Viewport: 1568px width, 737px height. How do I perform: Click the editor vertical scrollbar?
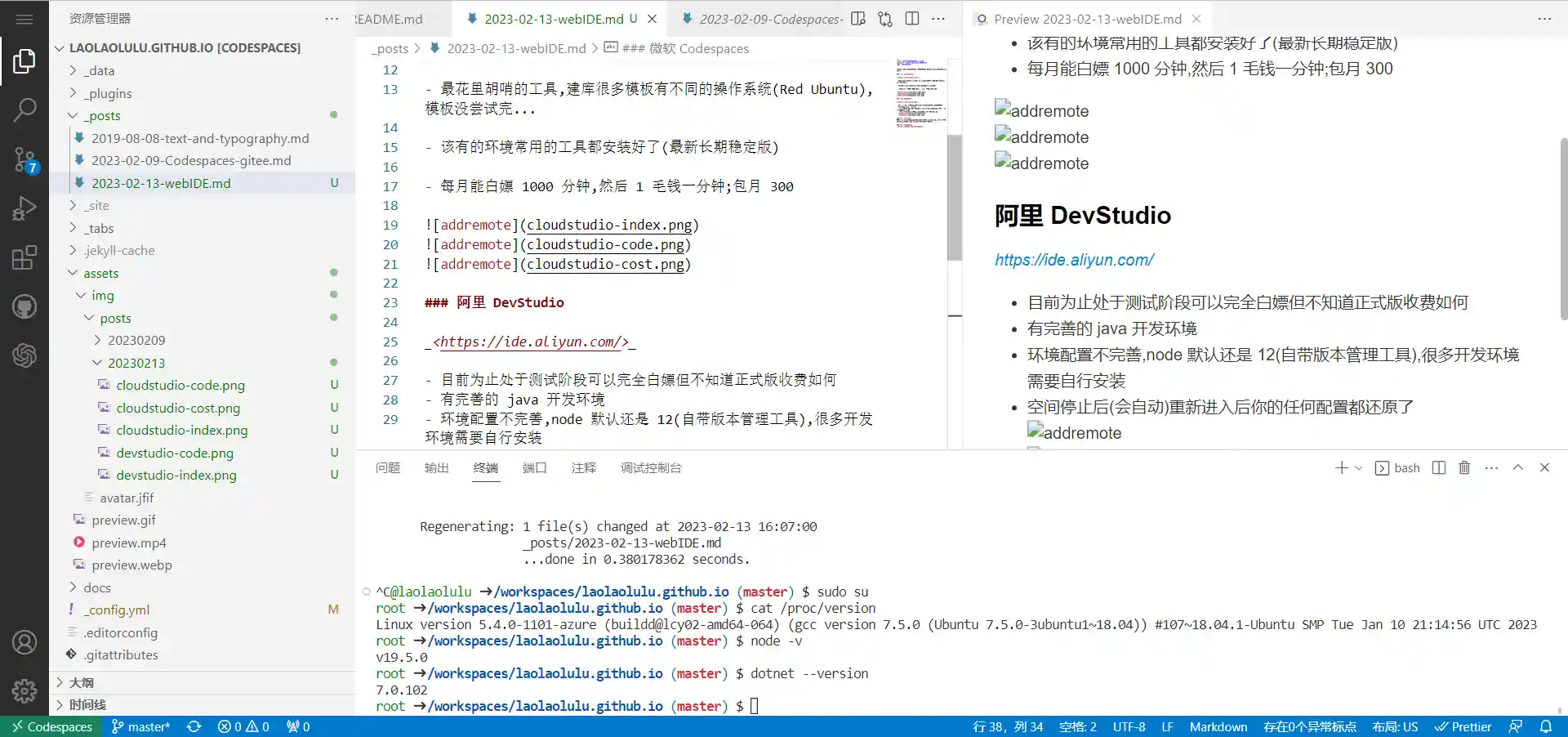point(954,196)
